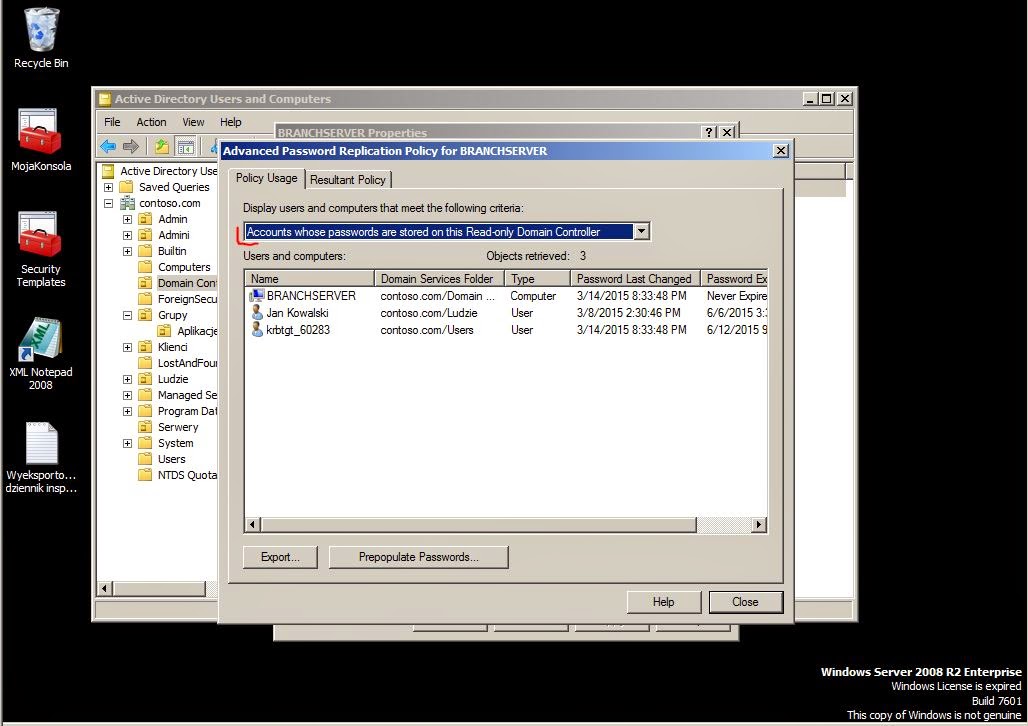Click NTDS Quotas folder icon
The image size is (1028, 726).
(x=145, y=475)
